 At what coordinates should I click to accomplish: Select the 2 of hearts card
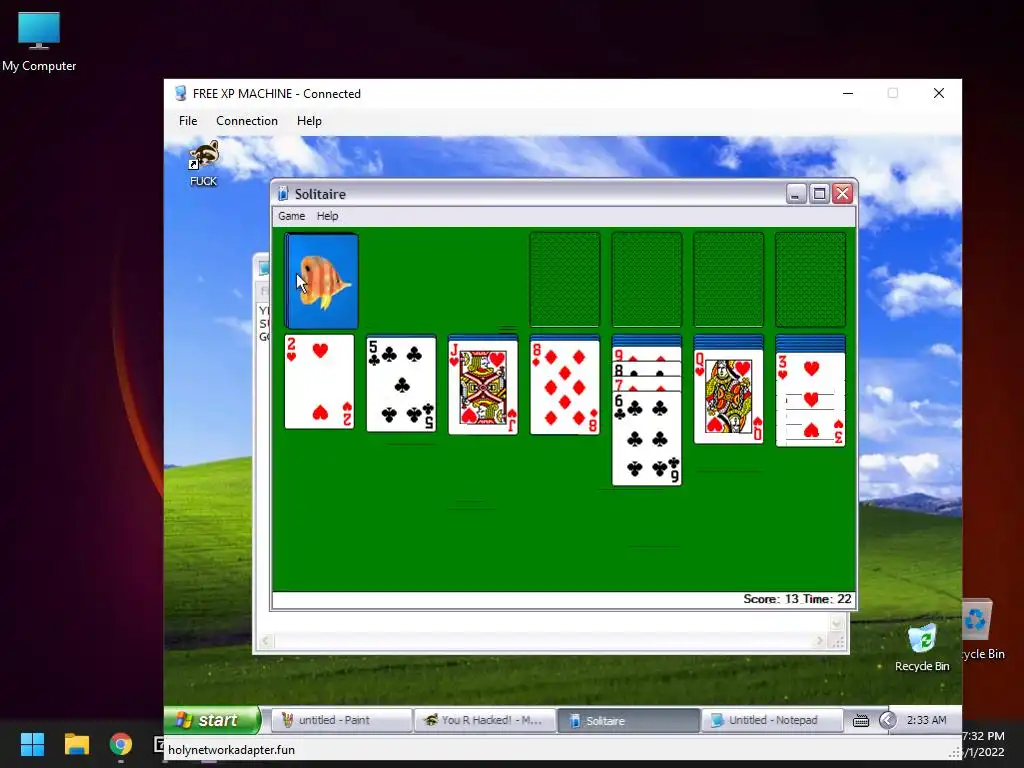tap(319, 381)
